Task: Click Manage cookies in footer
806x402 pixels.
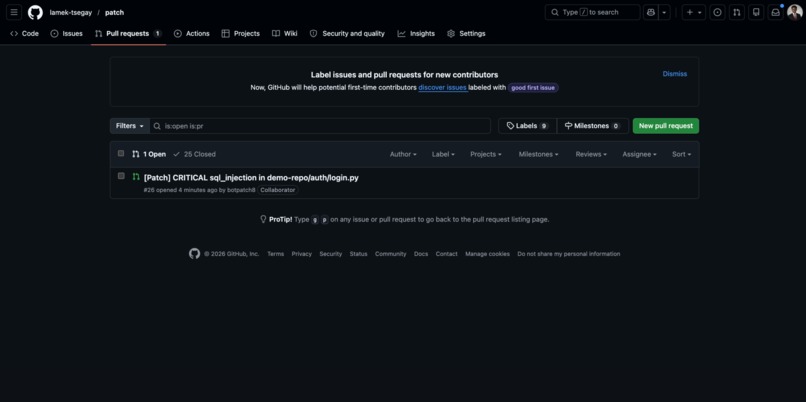Action: [487, 254]
